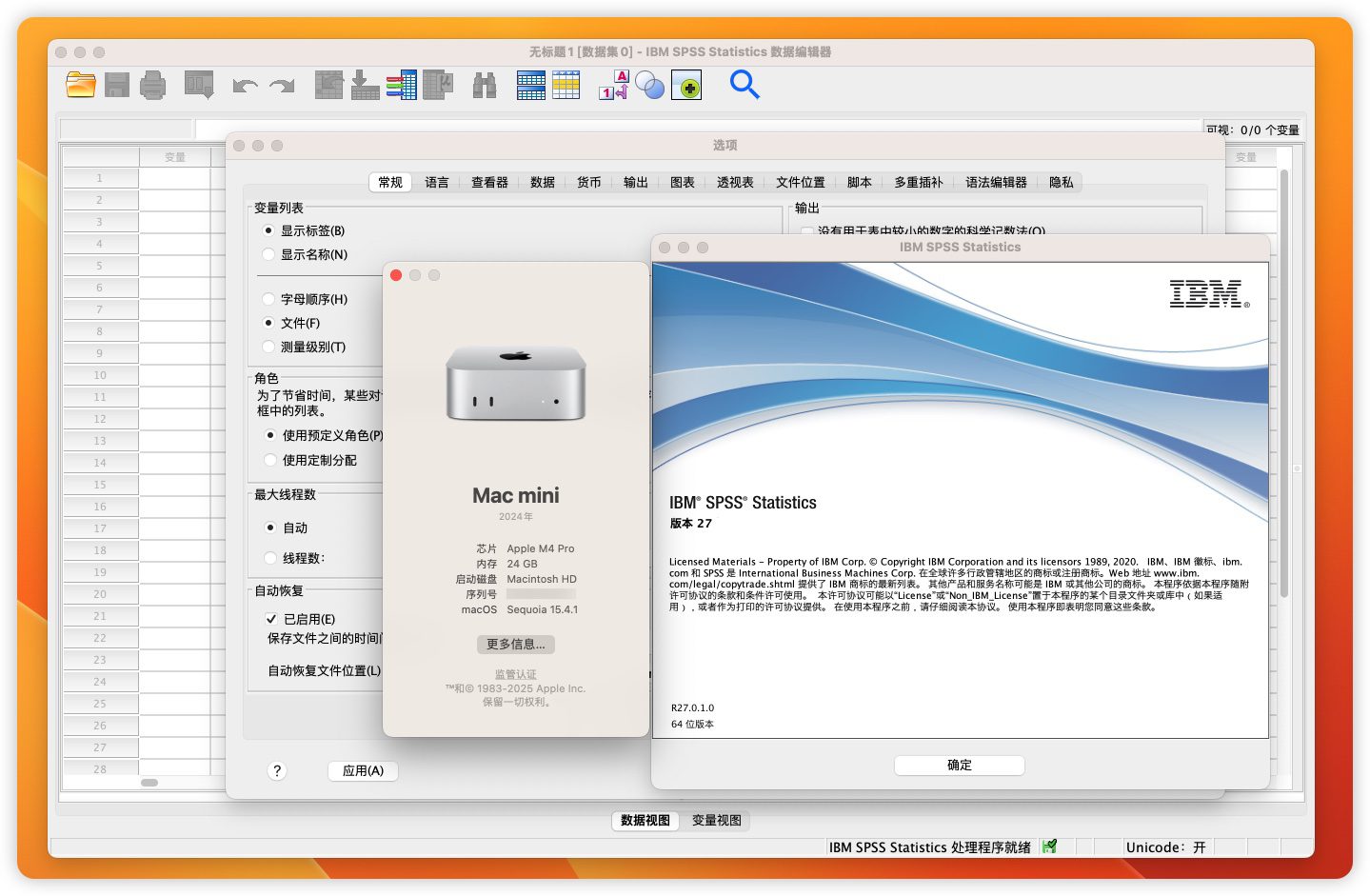
Task: Click the vertical scrollbar in data editor
Action: [1283, 383]
